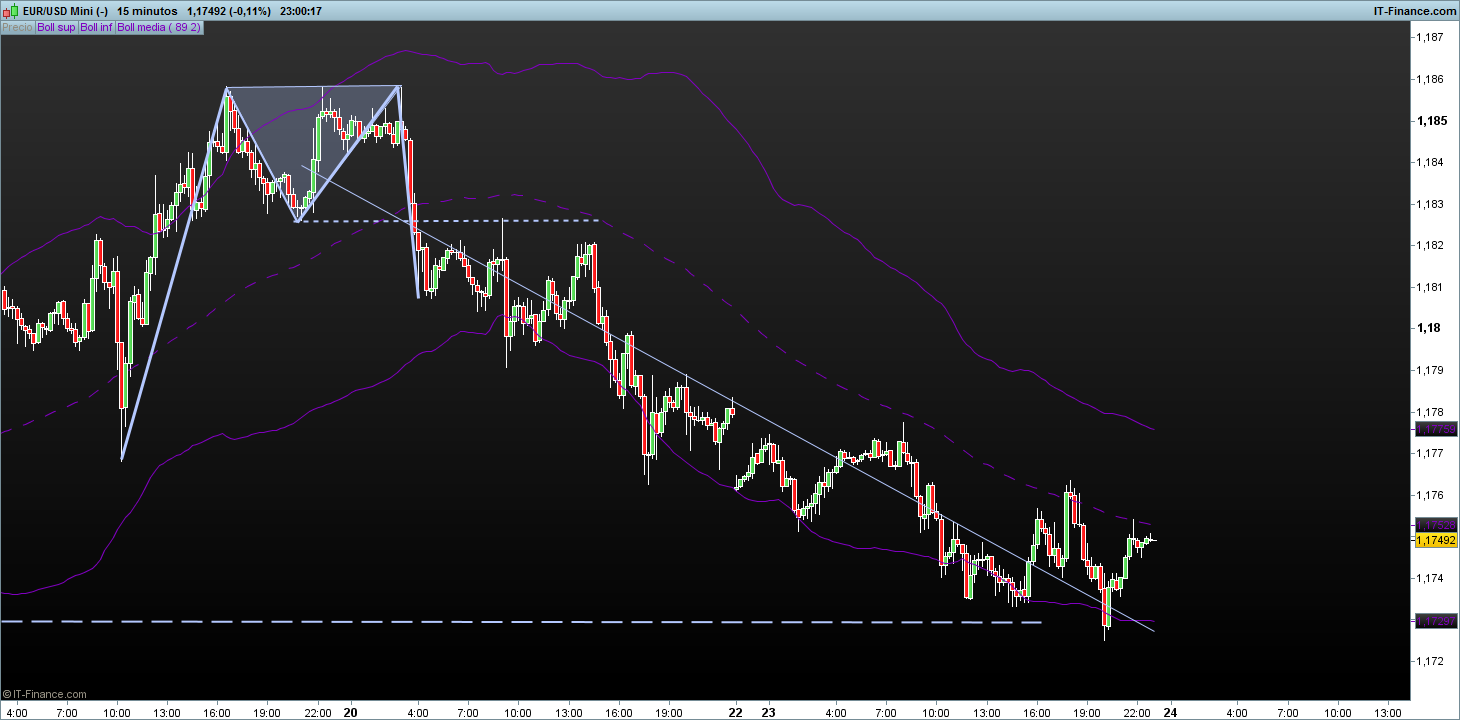Click the 15 minutos timeframe label
The height and width of the screenshot is (720, 1460).
pos(147,10)
